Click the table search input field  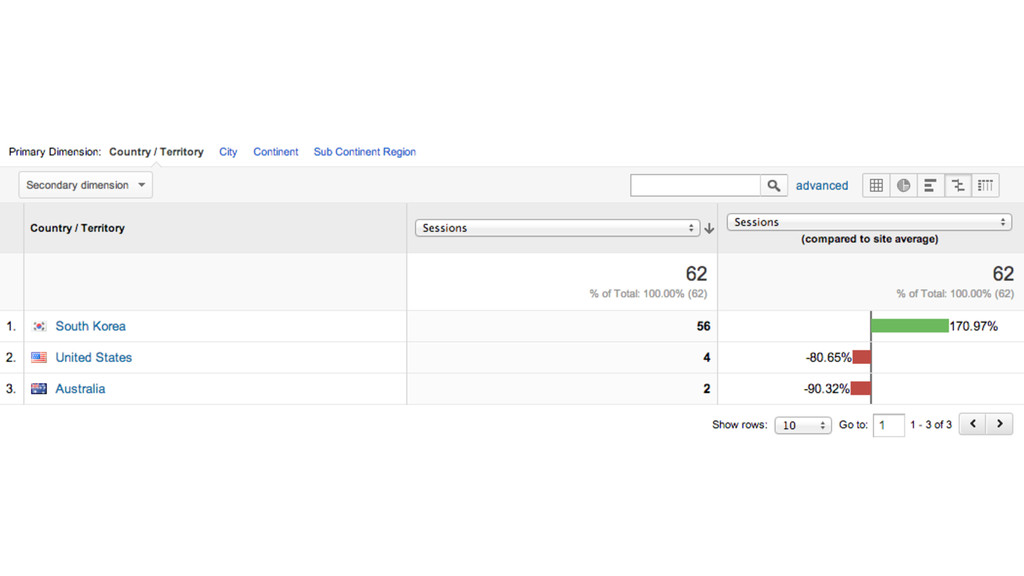point(696,185)
